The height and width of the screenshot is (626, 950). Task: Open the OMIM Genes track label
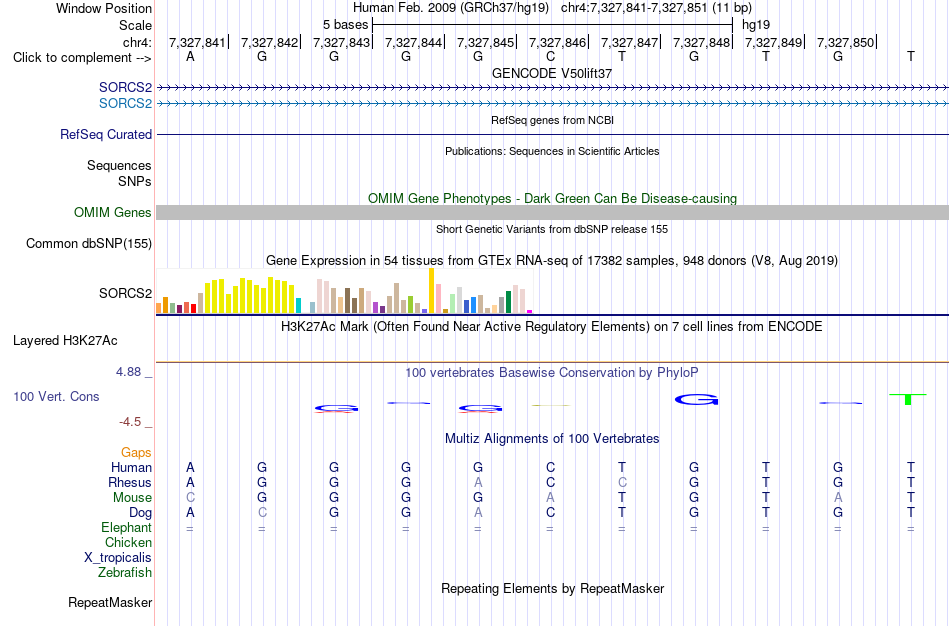point(113,212)
